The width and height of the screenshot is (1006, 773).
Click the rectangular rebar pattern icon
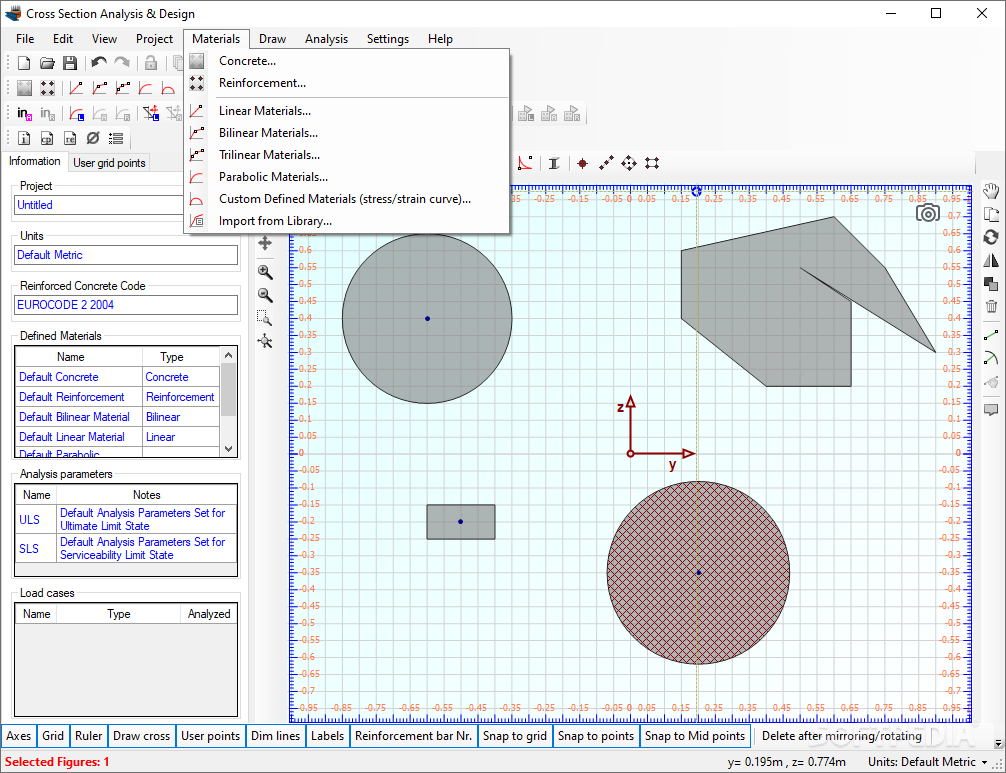tap(652, 164)
